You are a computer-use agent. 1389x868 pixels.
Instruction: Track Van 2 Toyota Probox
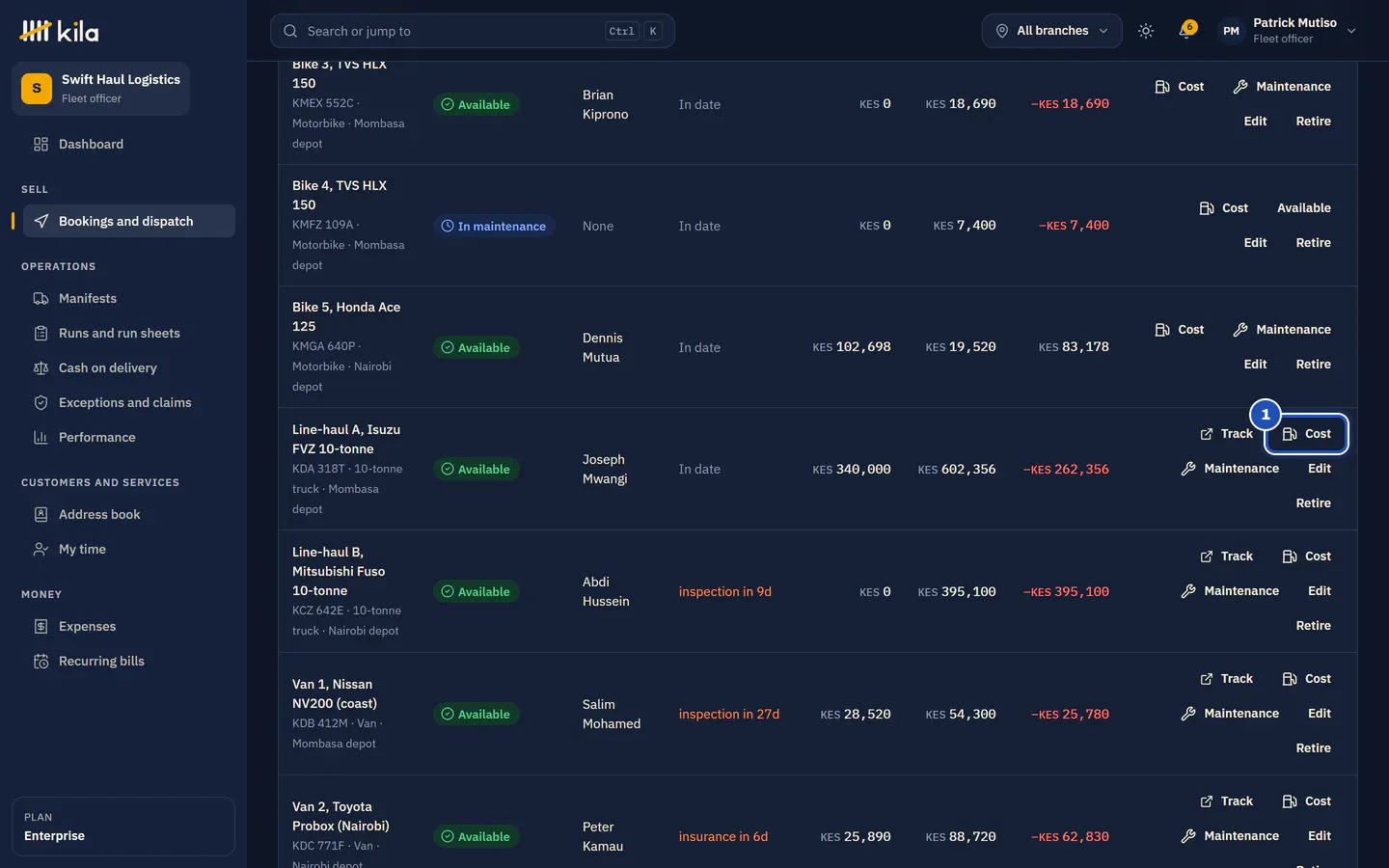[x=1226, y=801]
